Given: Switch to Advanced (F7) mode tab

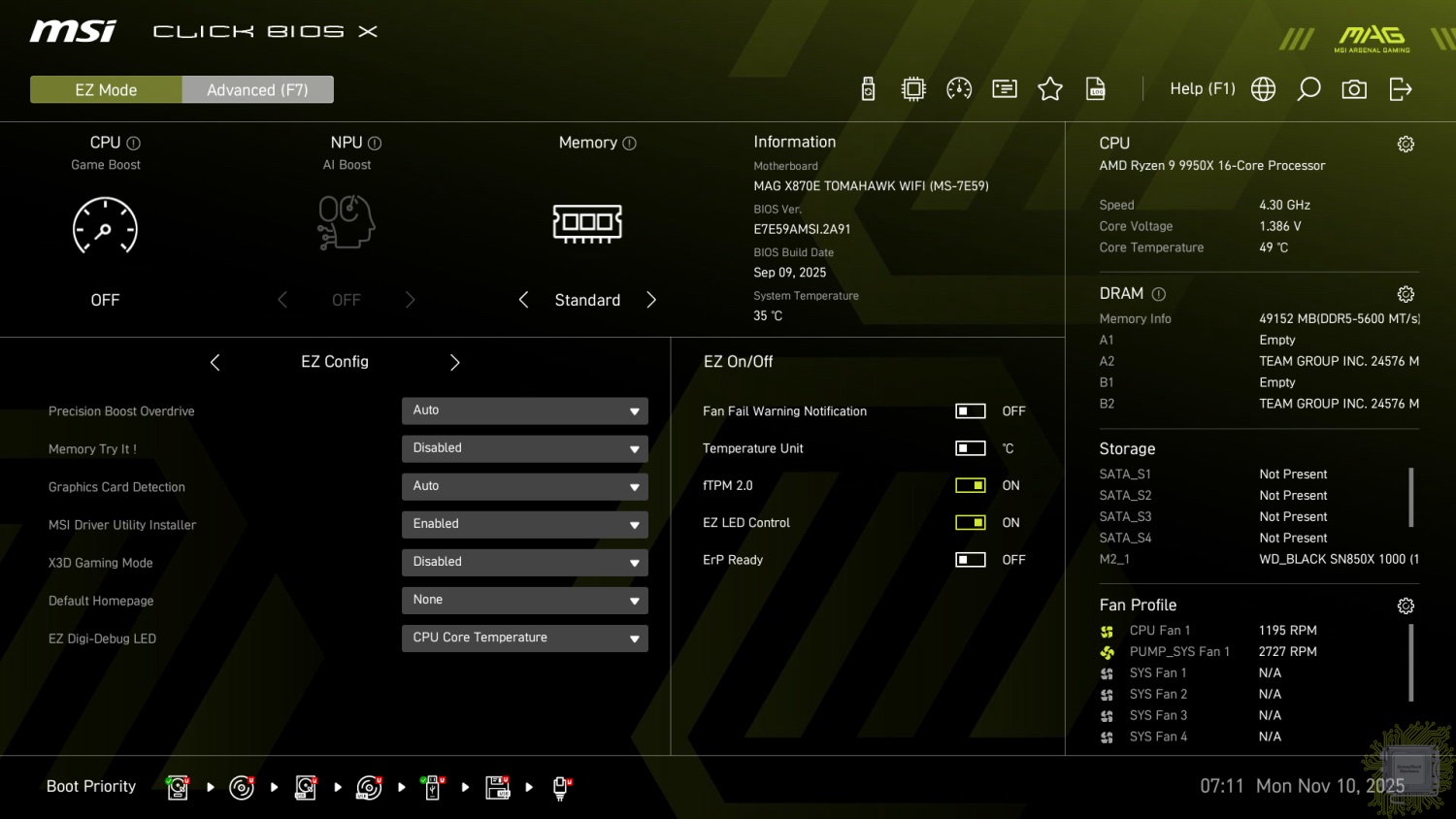Looking at the screenshot, I should point(257,89).
